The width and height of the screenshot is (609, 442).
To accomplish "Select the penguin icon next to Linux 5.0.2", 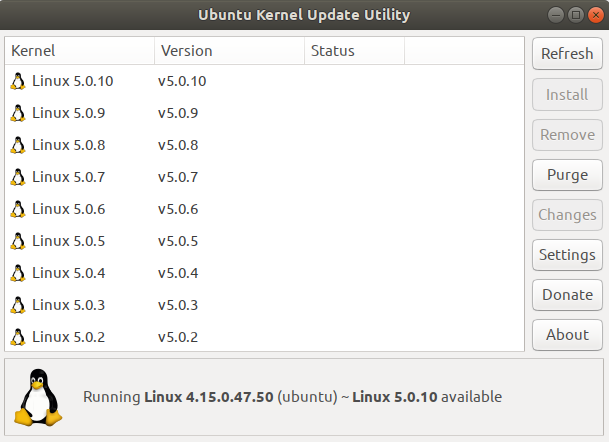I will (17, 337).
